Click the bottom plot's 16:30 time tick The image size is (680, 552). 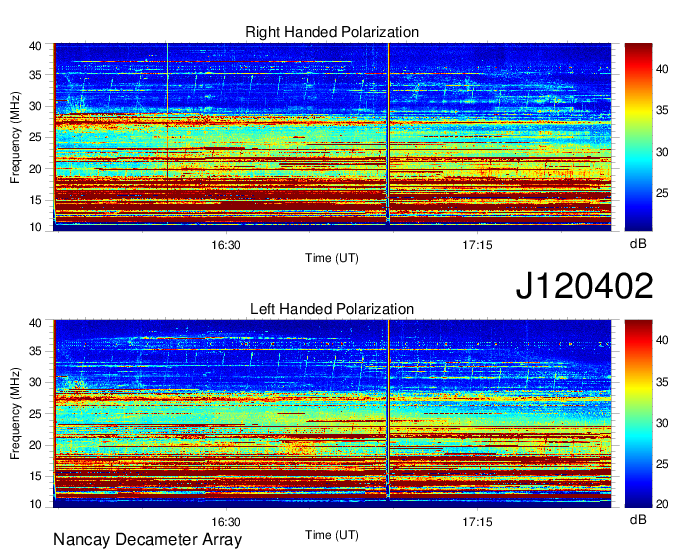(x=226, y=522)
